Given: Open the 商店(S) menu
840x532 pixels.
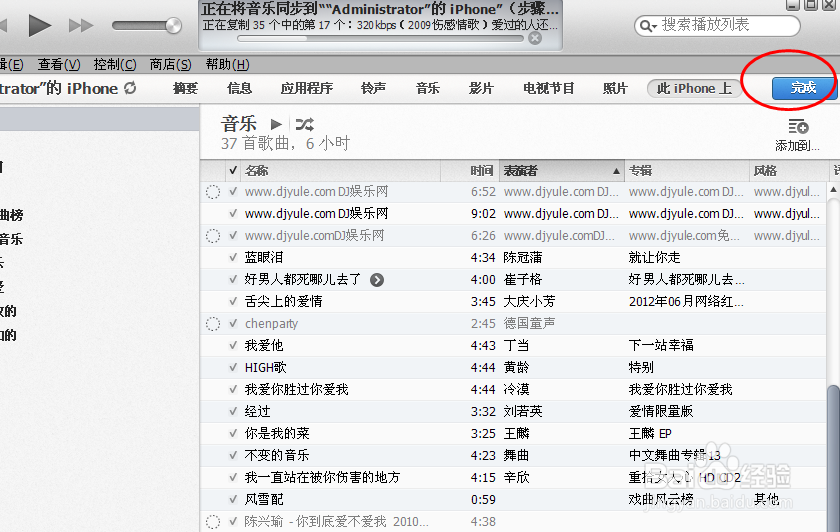Looking at the screenshot, I should (170, 64).
